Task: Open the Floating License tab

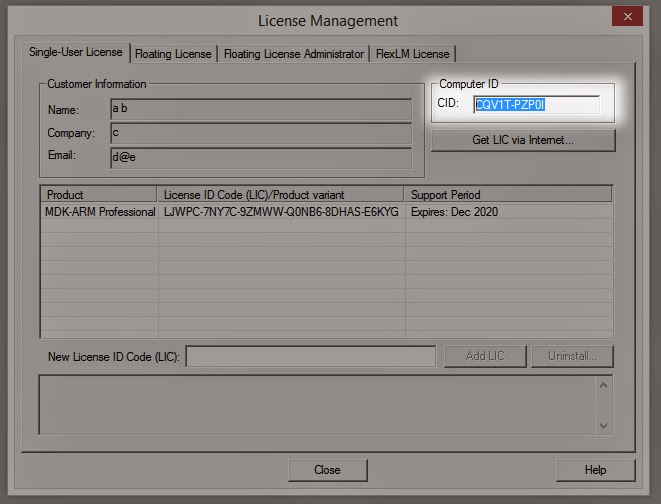Action: pyautogui.click(x=173, y=54)
